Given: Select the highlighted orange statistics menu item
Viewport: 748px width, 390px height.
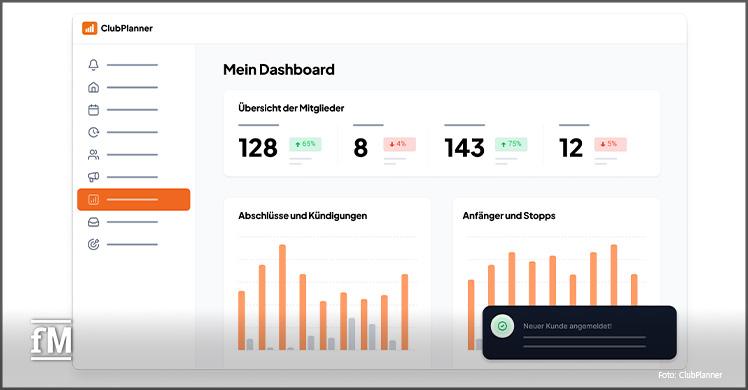Looking at the screenshot, I should coord(134,199).
